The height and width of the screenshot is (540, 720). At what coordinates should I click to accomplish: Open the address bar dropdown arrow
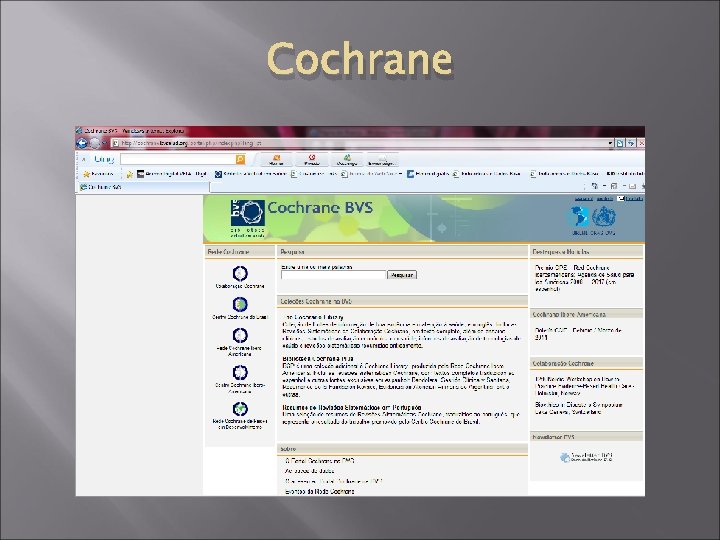[x=610, y=143]
